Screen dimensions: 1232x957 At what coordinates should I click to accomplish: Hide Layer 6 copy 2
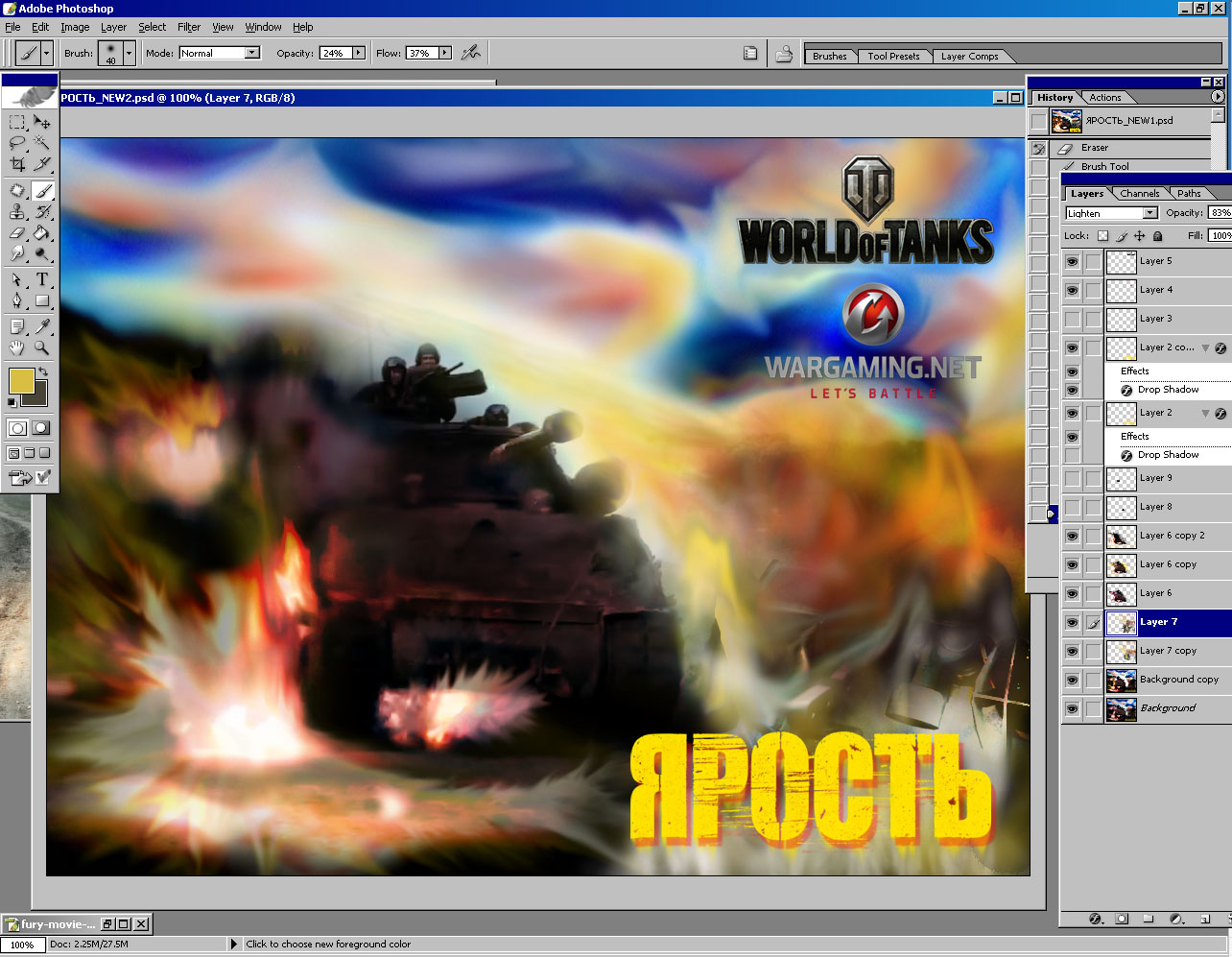pyautogui.click(x=1072, y=536)
